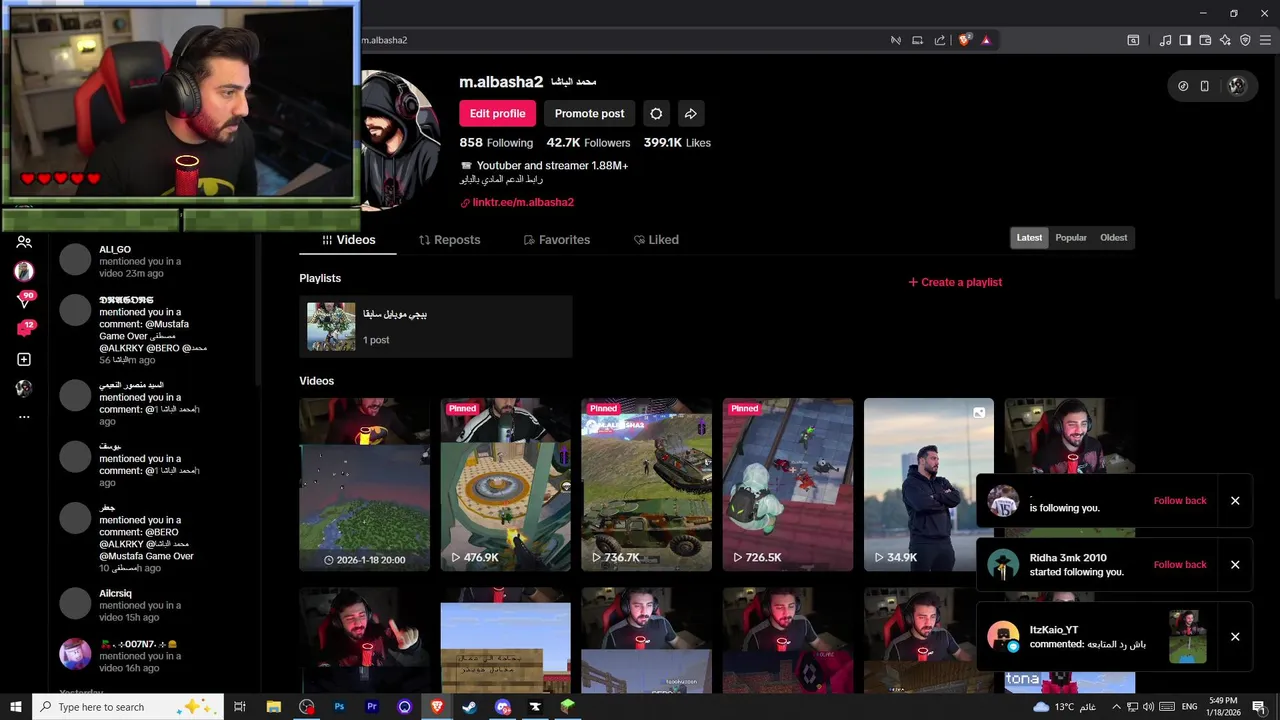Open Photoshop from the taskbar

[339, 707]
